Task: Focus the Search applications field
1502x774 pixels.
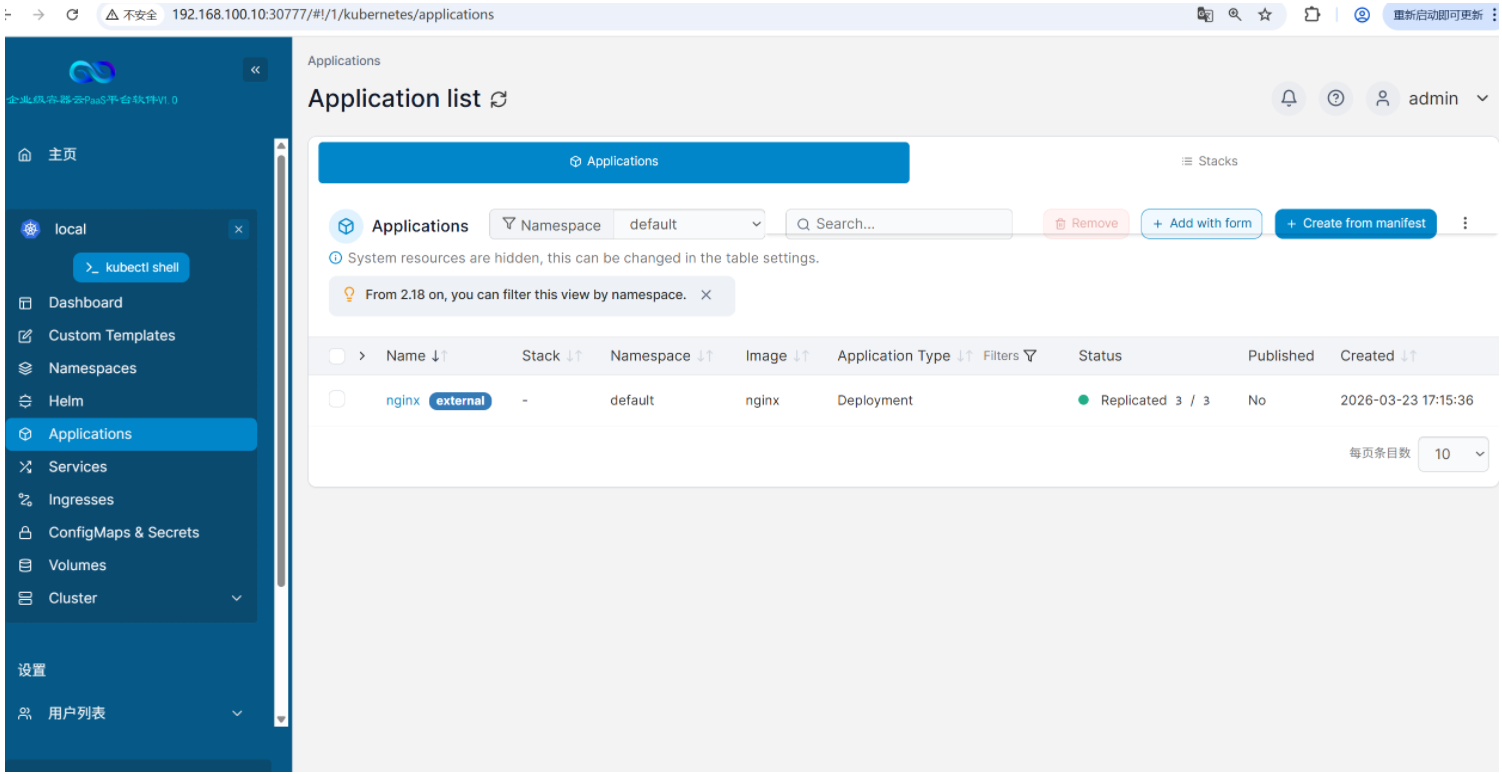Action: [899, 224]
